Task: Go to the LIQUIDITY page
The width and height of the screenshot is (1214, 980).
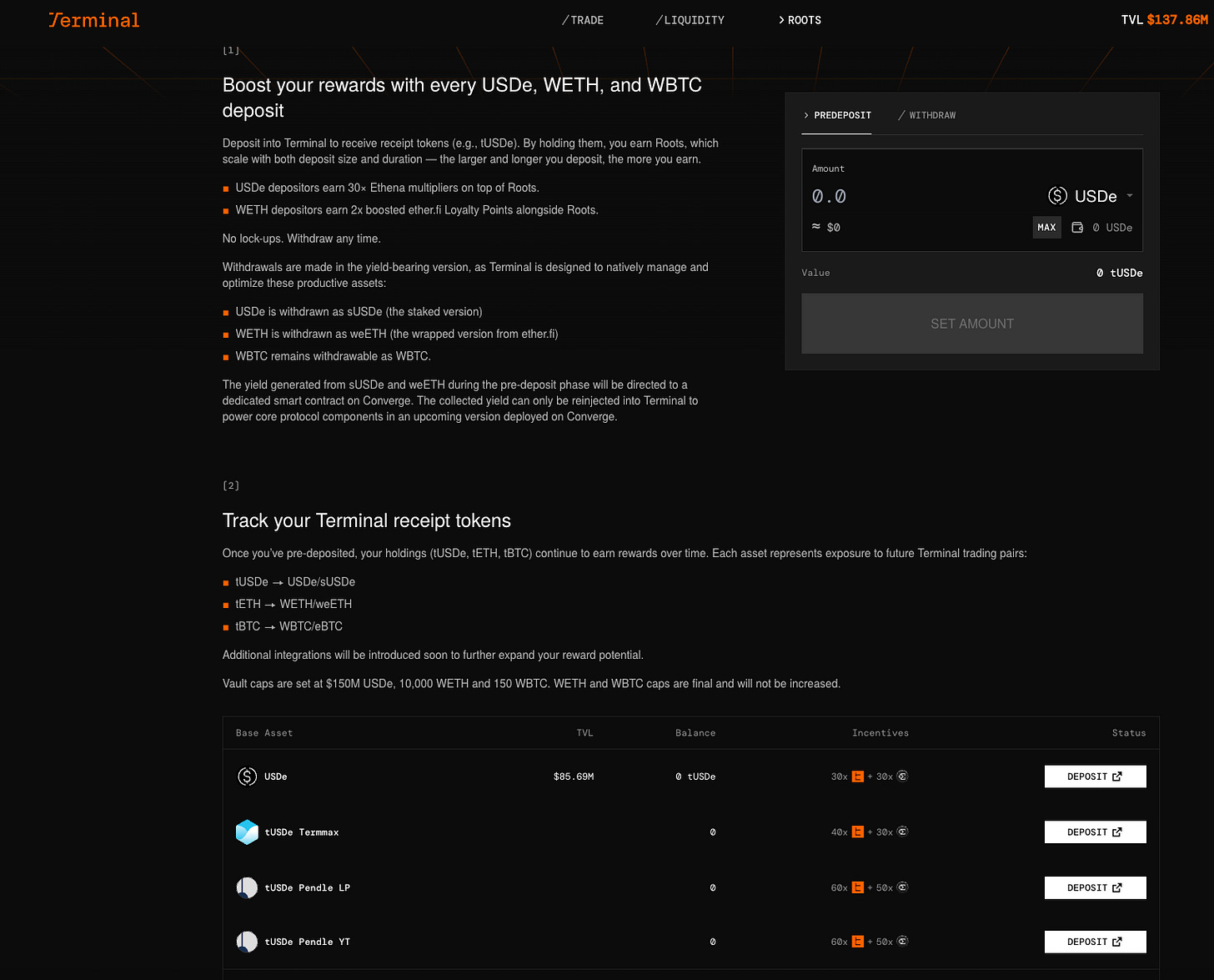Action: click(x=690, y=20)
